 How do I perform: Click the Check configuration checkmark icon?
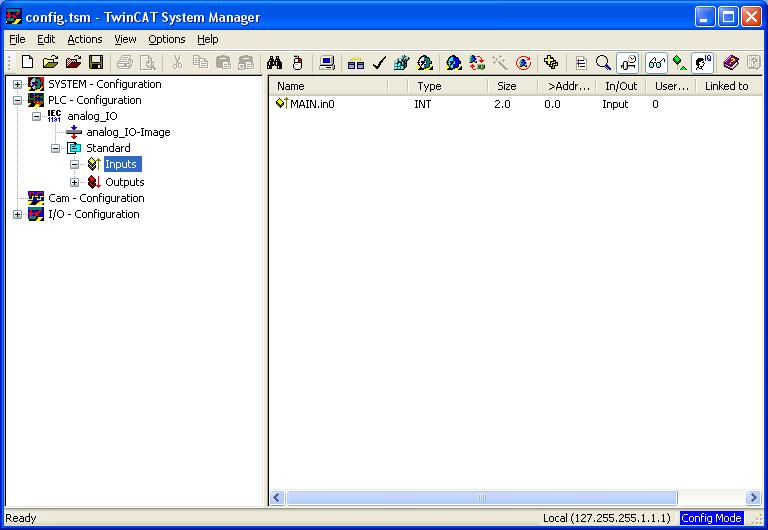379,62
